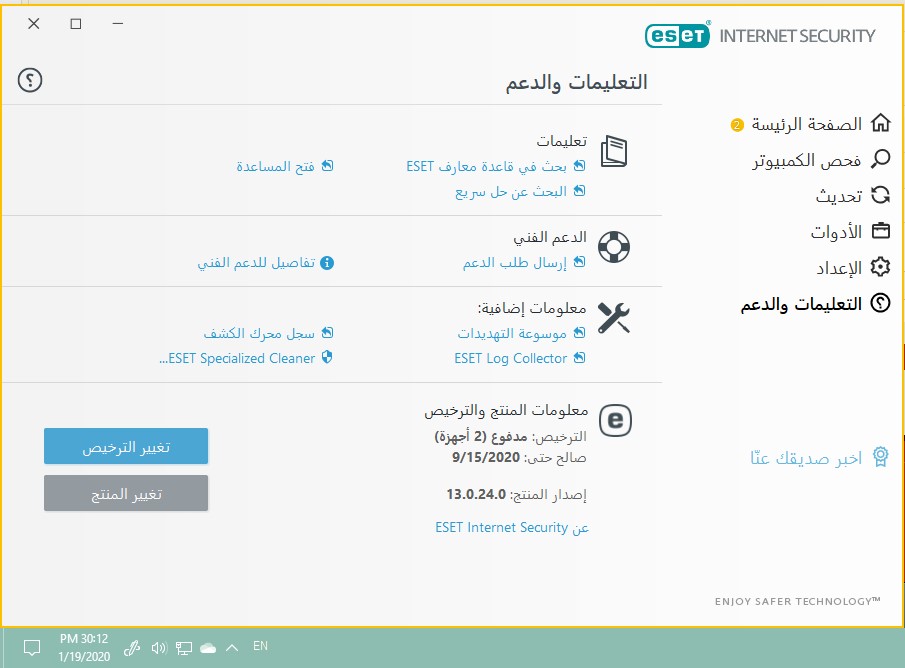The height and width of the screenshot is (668, 905).
Task: Open فحص الكمبيوتر section
Action: coord(806,160)
